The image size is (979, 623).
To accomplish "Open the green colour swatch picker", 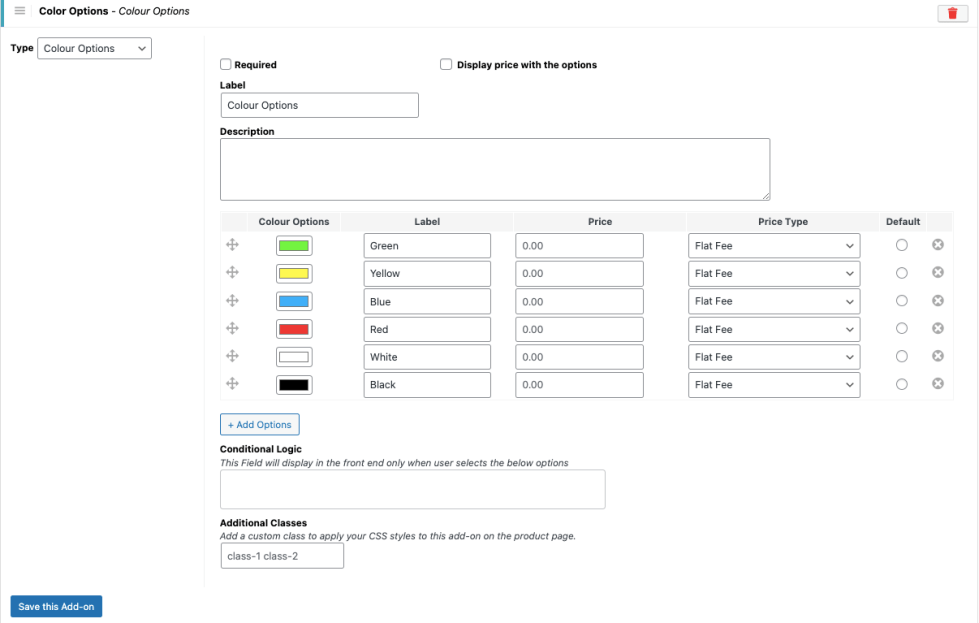I will pos(294,245).
